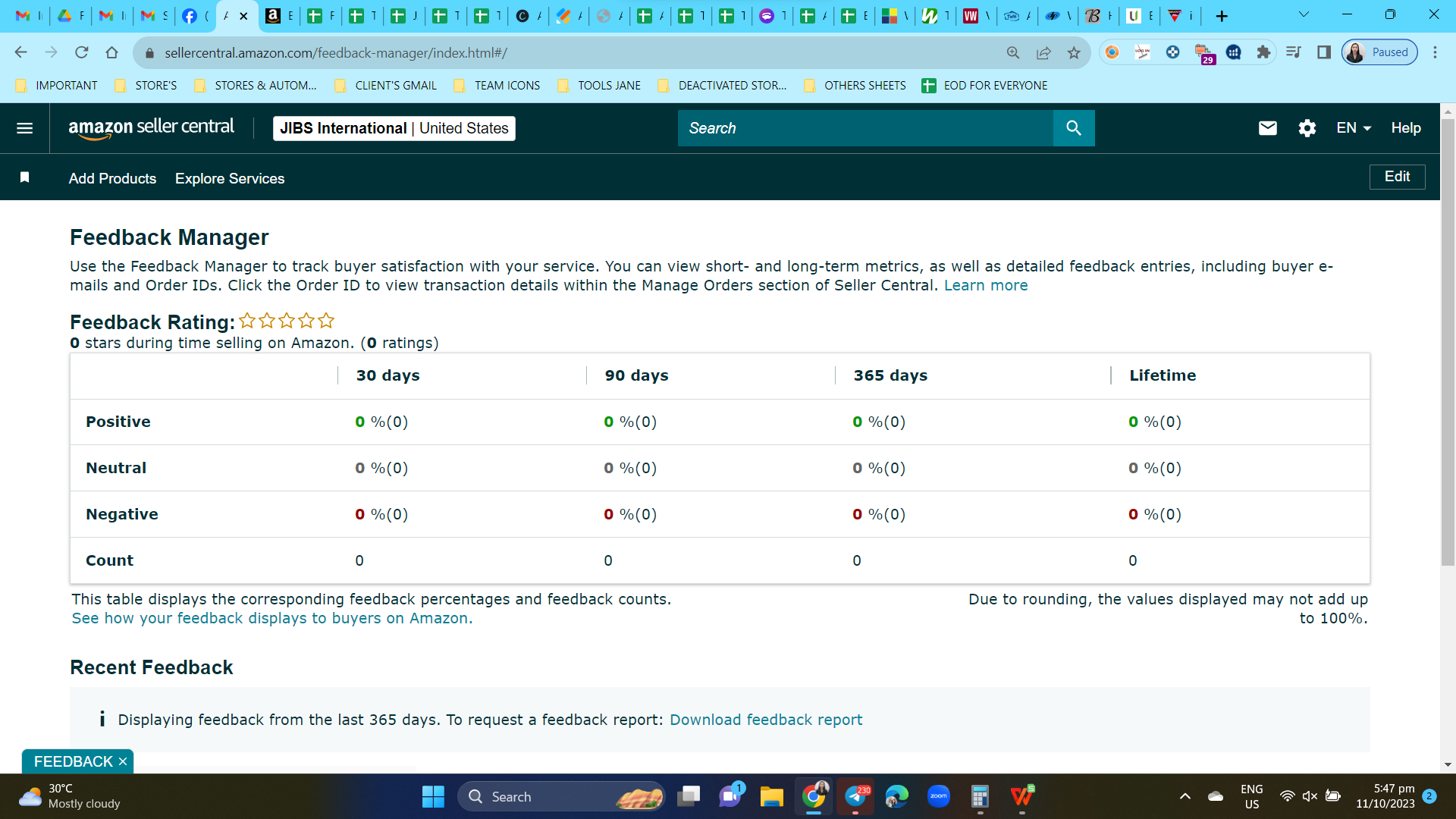Open the media controls icon
Screen dimensions: 1456x819
[x=1294, y=52]
